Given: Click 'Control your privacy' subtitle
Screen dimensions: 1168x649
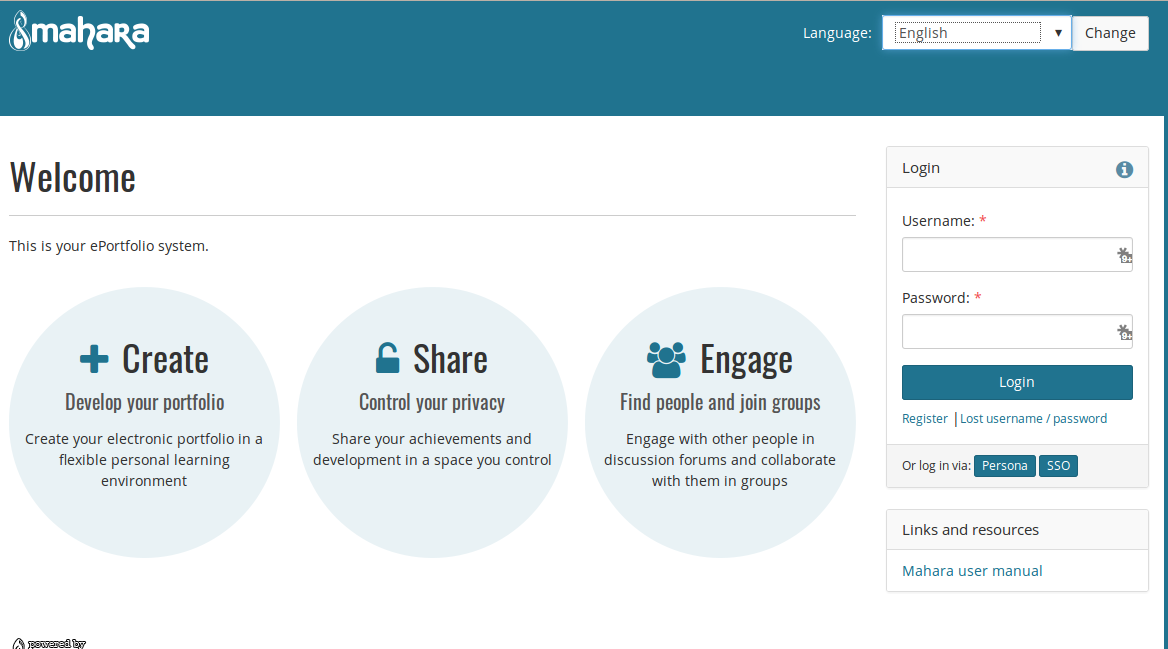Looking at the screenshot, I should coord(432,402).
